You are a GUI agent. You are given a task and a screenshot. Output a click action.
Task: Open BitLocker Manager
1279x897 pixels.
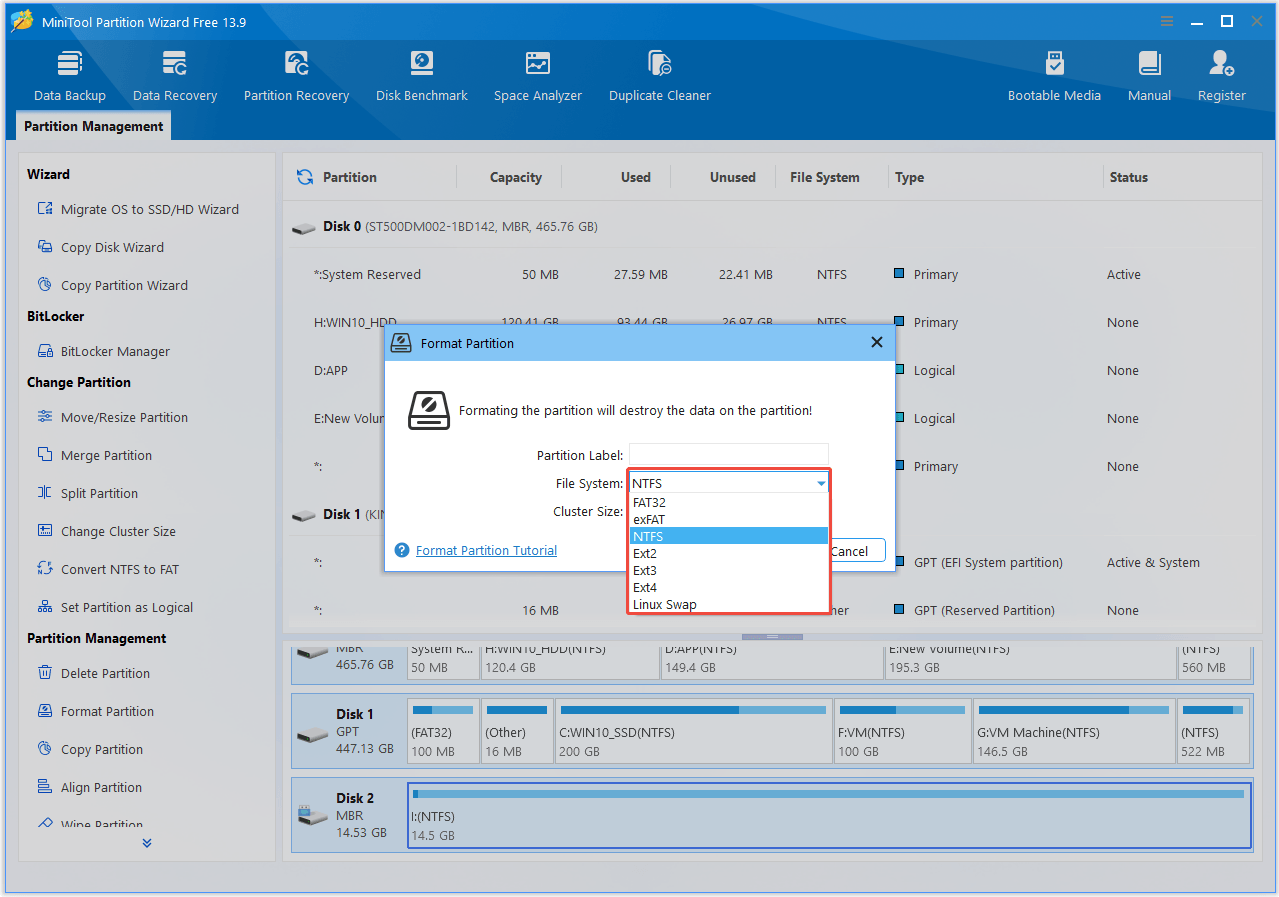pos(103,351)
